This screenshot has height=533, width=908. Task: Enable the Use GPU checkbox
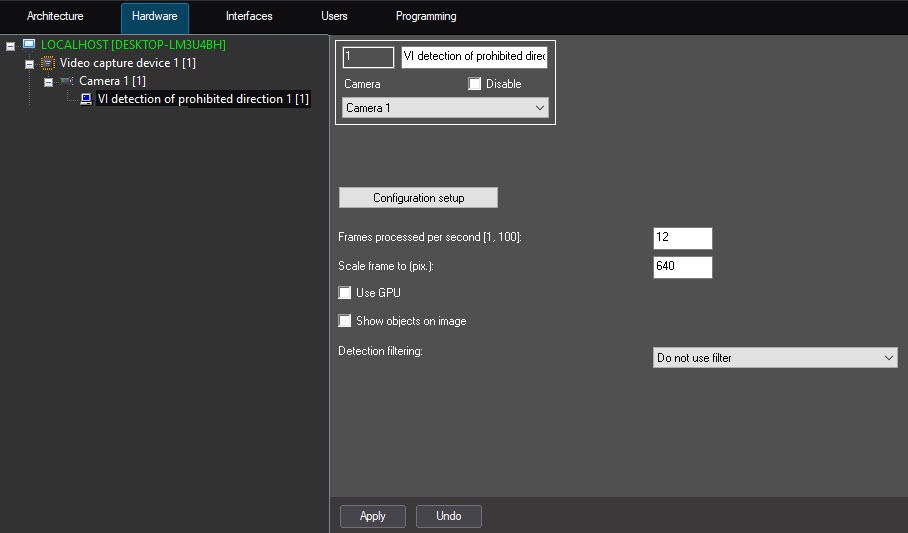click(346, 293)
